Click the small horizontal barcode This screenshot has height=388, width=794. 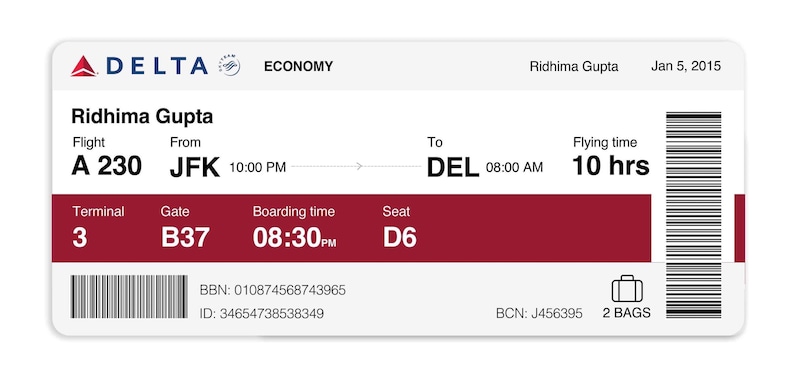click(x=129, y=297)
